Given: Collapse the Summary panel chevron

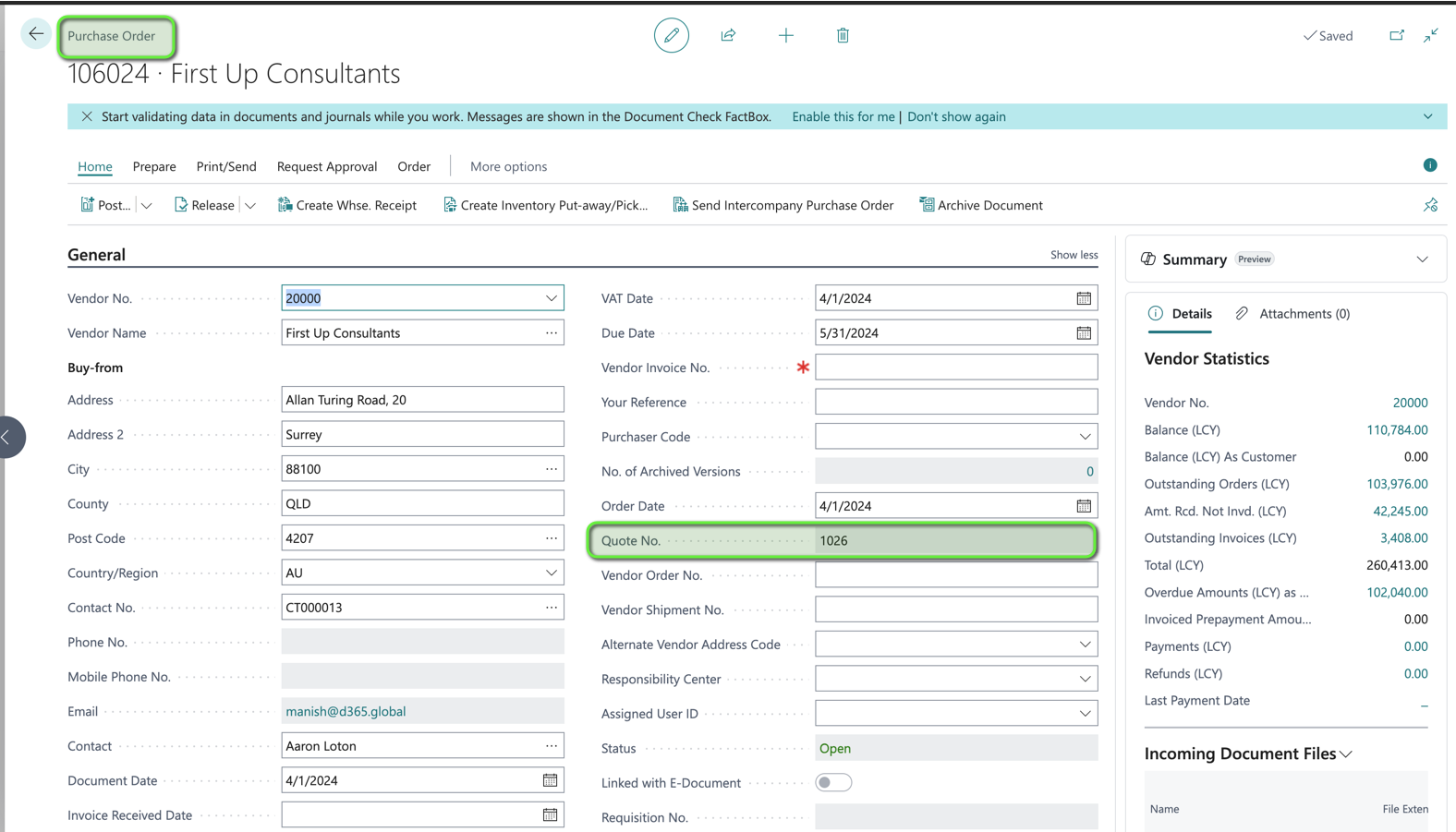Looking at the screenshot, I should (1422, 259).
